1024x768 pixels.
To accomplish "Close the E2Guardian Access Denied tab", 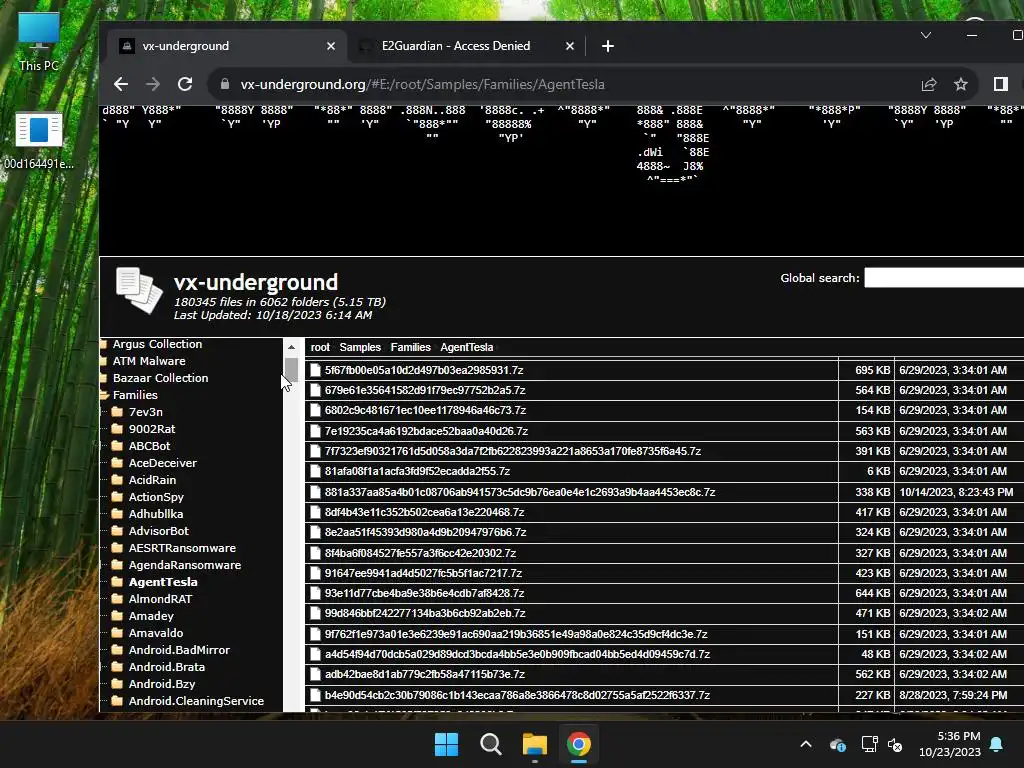I will pyautogui.click(x=569, y=46).
